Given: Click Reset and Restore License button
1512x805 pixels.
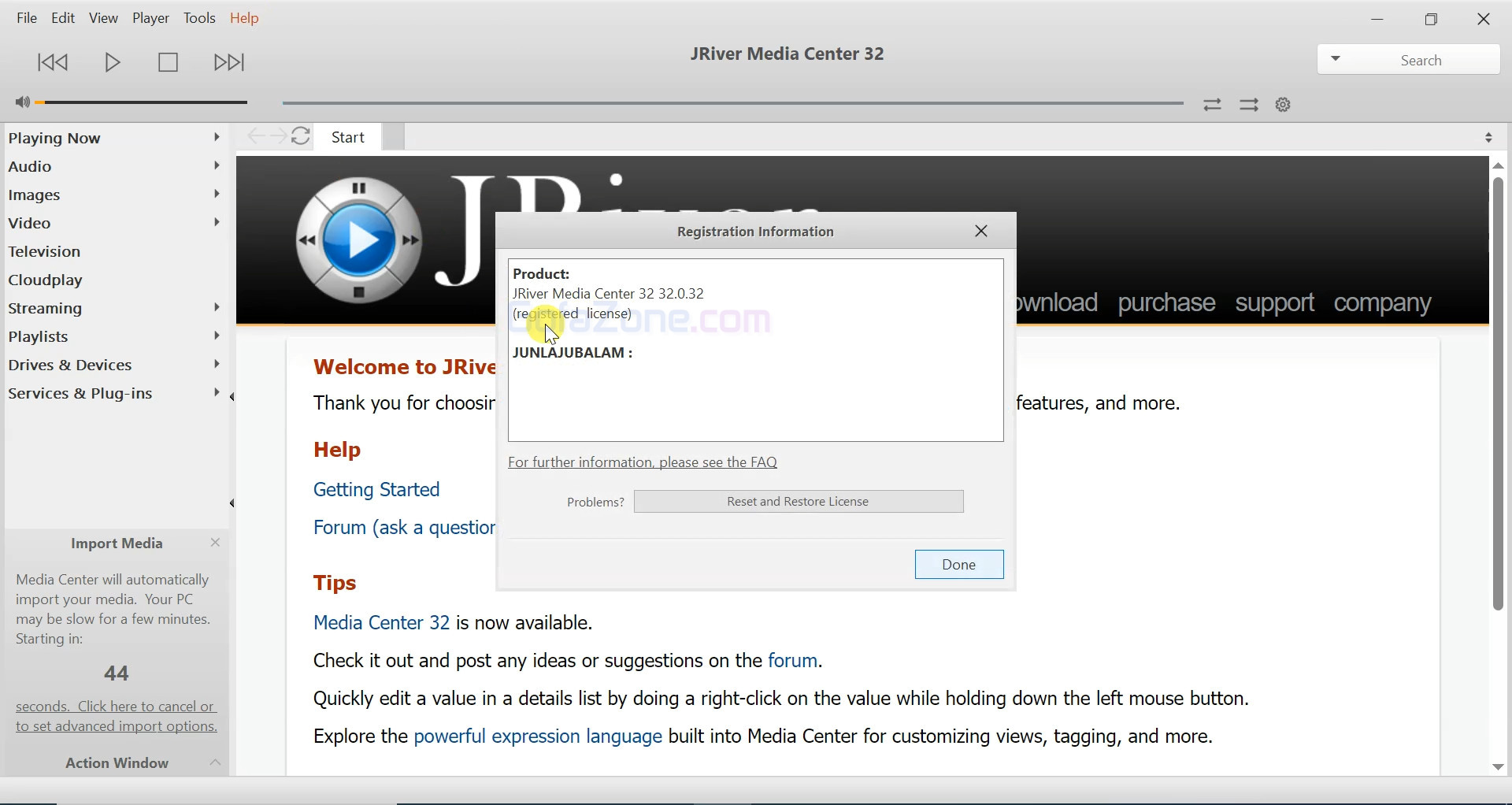Looking at the screenshot, I should (x=799, y=503).
